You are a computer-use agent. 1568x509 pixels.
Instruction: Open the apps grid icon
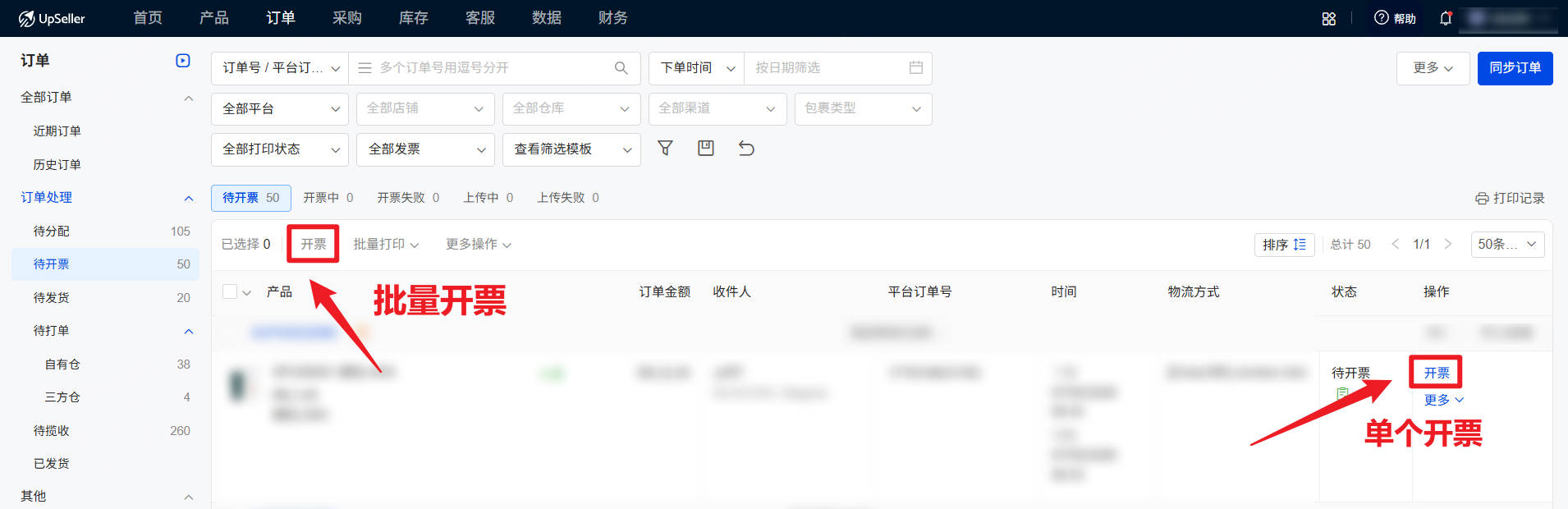1329,19
